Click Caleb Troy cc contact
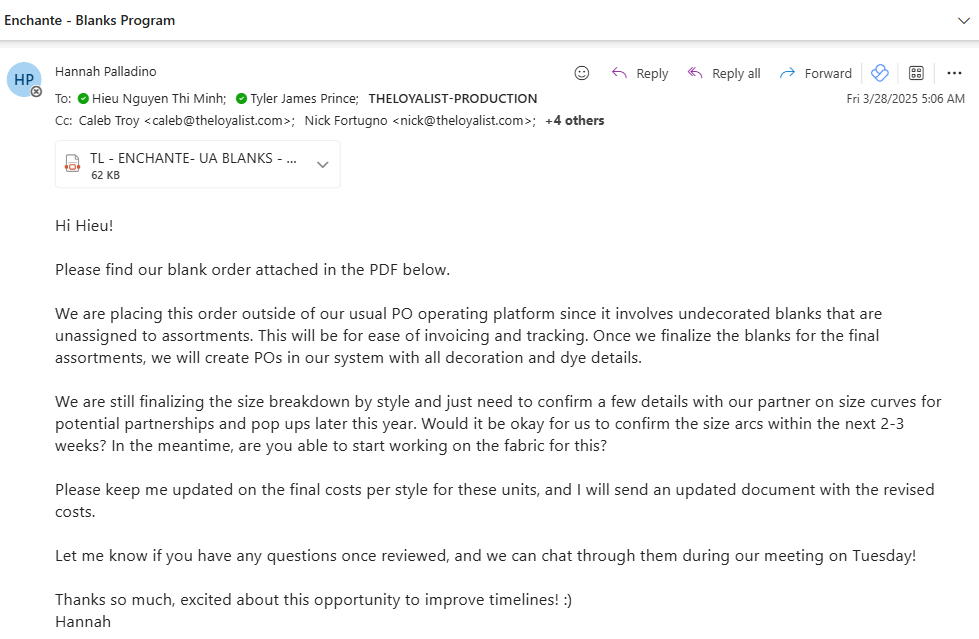 click(186, 121)
